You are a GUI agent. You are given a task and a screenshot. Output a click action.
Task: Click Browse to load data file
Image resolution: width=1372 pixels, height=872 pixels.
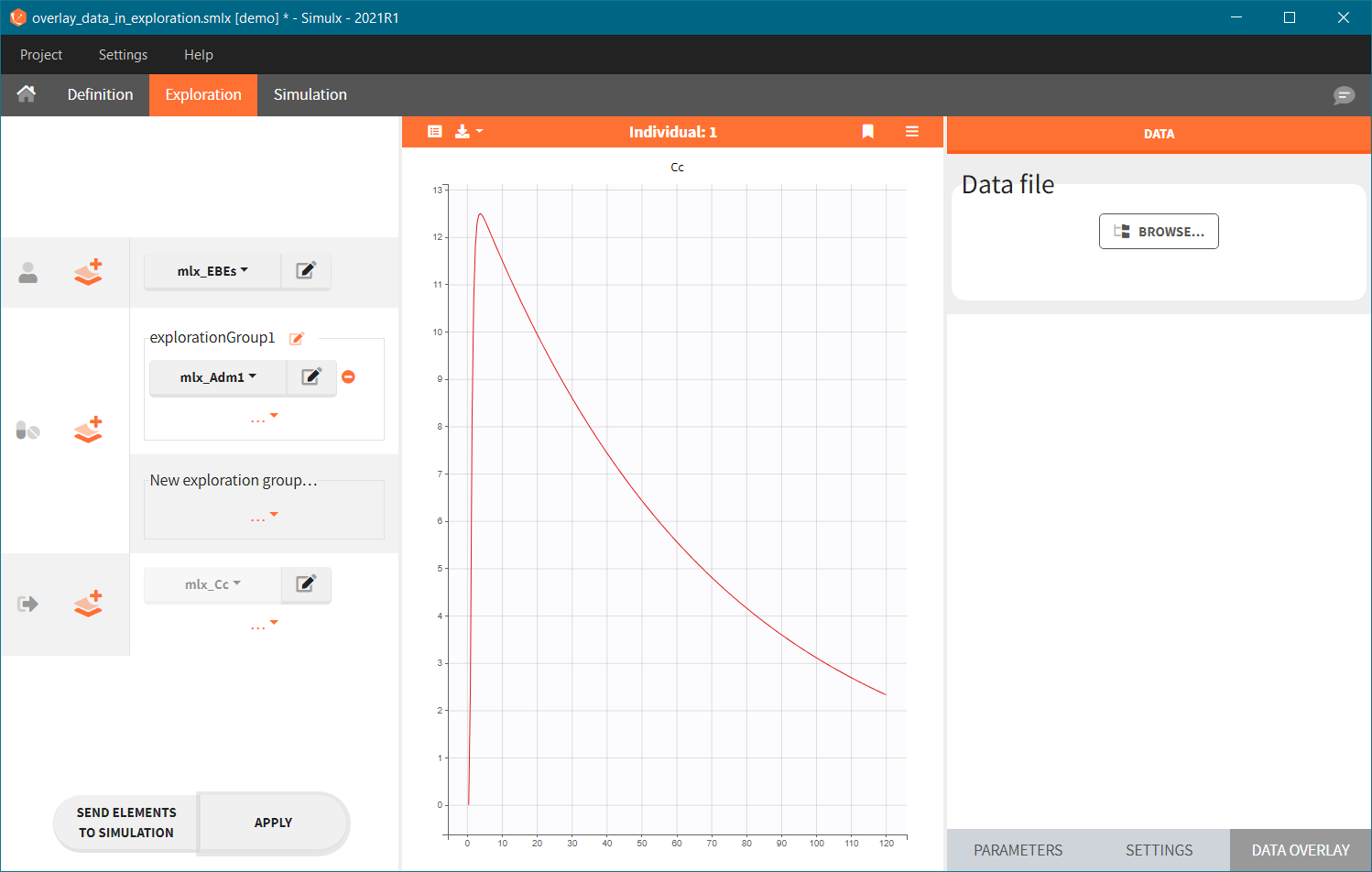point(1159,232)
